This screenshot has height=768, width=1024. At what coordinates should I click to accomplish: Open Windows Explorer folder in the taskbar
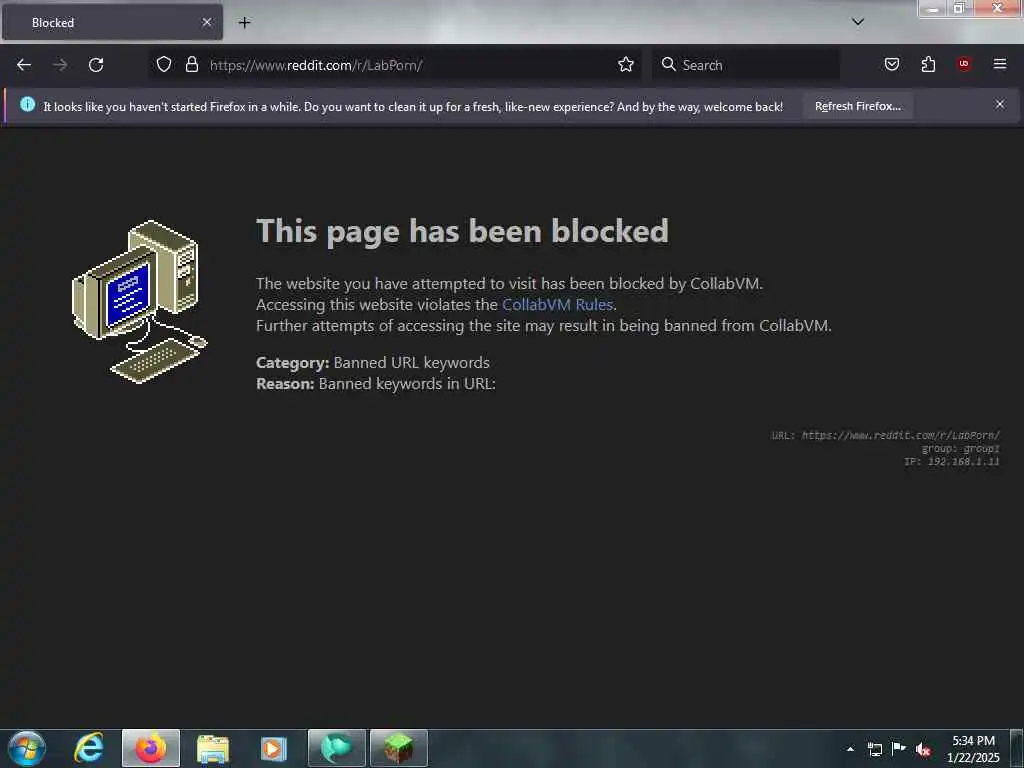(x=213, y=748)
